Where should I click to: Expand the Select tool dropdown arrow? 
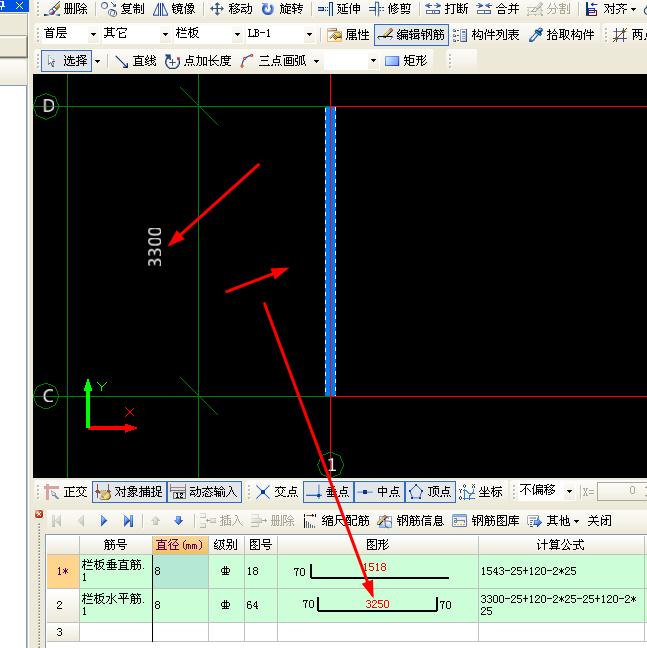click(x=98, y=61)
